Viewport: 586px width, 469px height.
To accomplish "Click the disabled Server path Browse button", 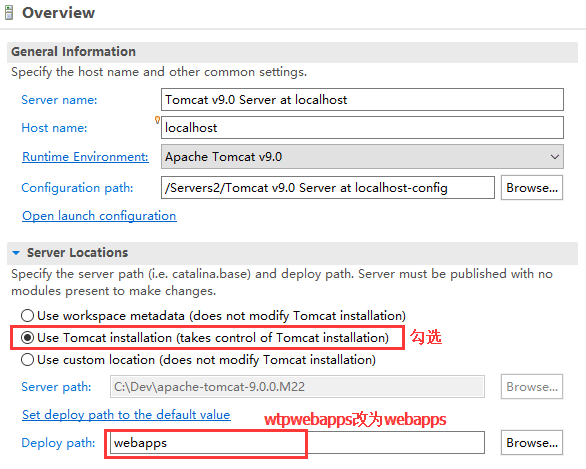I will coord(532,387).
